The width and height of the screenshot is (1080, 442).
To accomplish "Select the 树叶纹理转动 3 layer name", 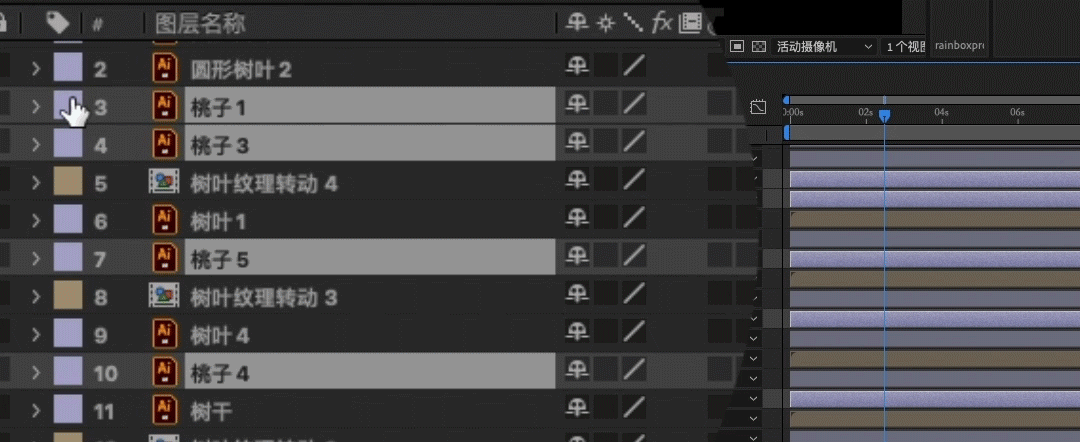I will (x=264, y=297).
